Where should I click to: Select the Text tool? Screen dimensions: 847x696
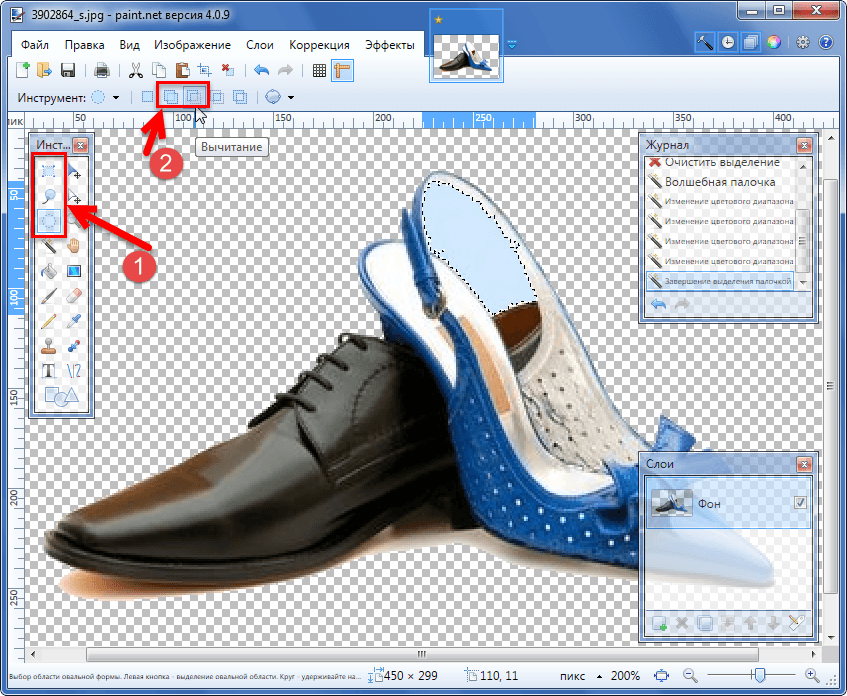click(49, 370)
